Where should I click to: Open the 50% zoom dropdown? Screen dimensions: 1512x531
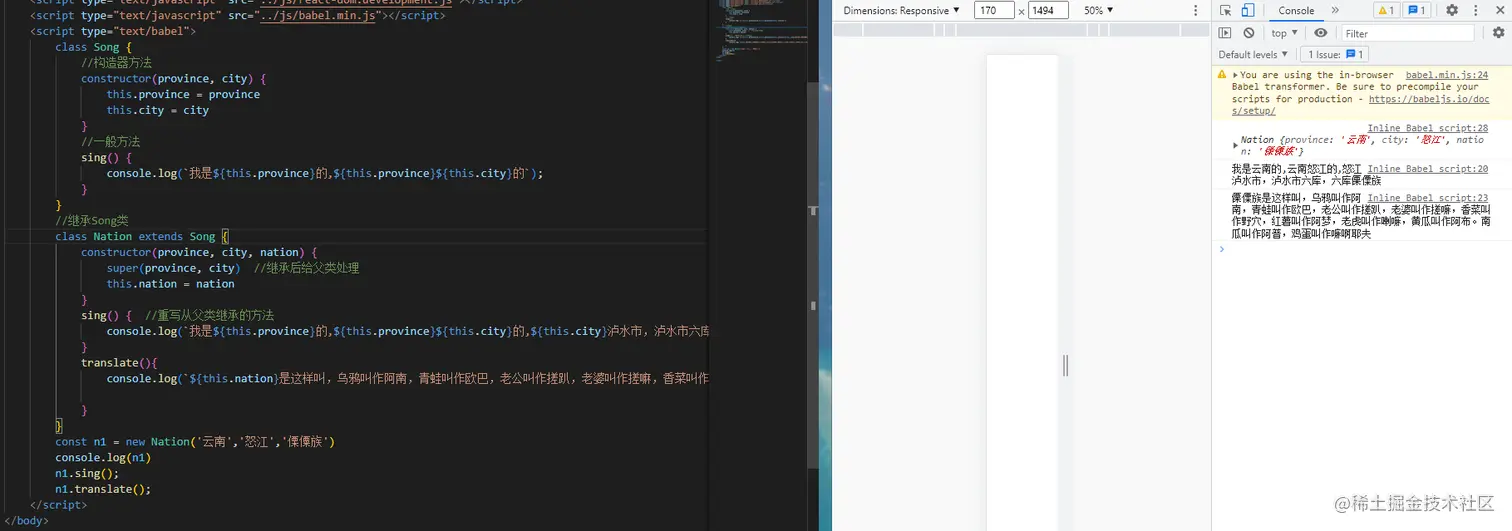click(x=1099, y=10)
